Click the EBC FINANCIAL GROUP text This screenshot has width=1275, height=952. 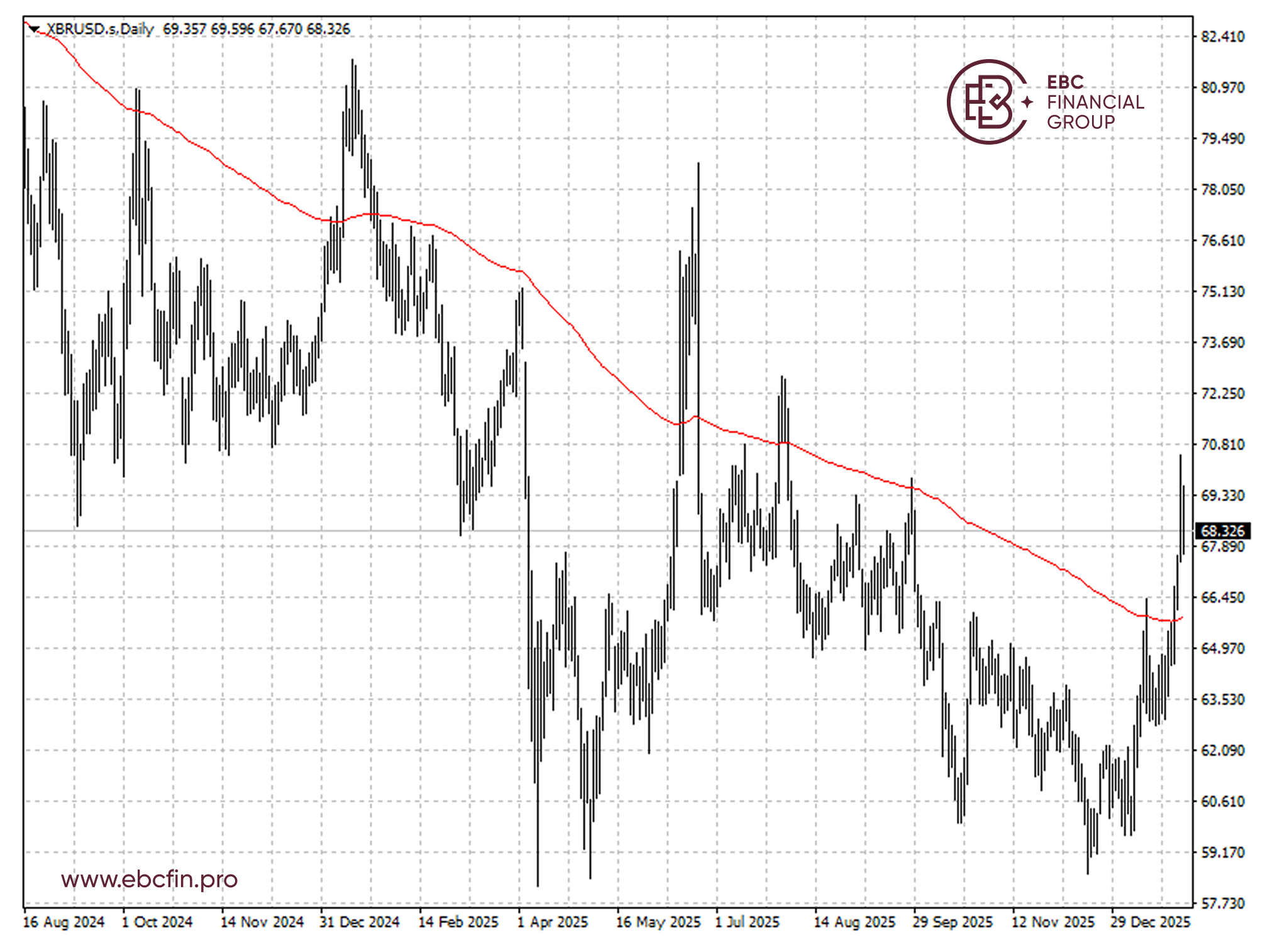[1095, 102]
